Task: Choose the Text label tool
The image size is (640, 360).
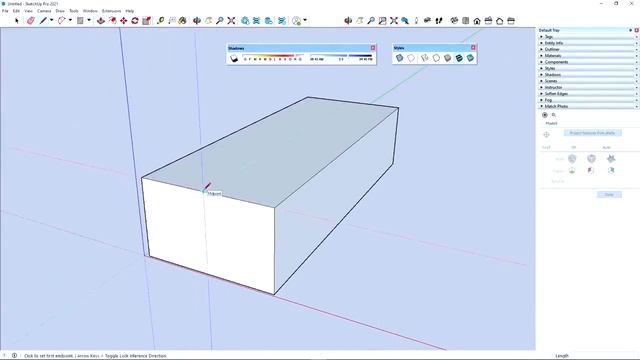Action: click(x=172, y=21)
